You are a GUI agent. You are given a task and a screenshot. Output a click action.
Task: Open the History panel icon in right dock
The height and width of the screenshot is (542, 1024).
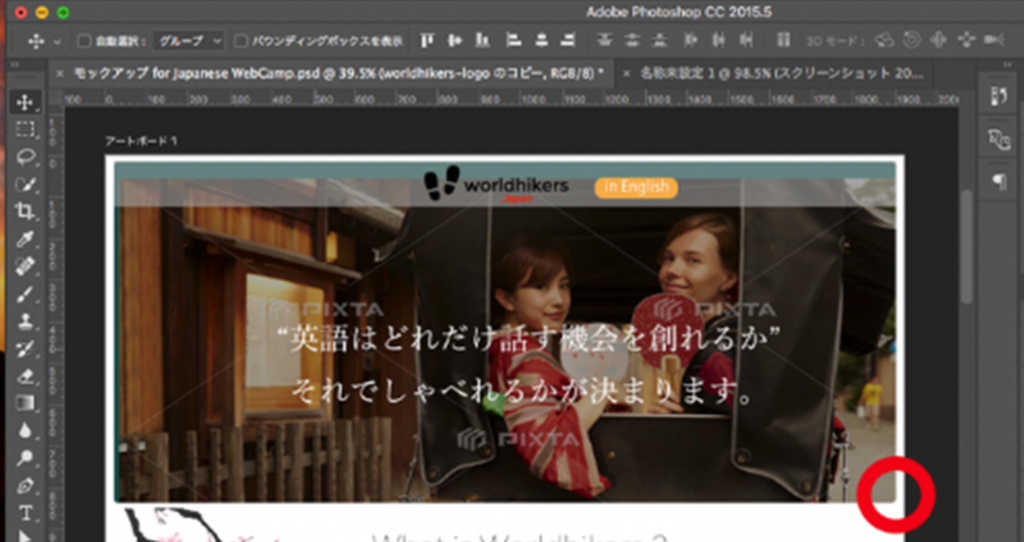tap(999, 97)
